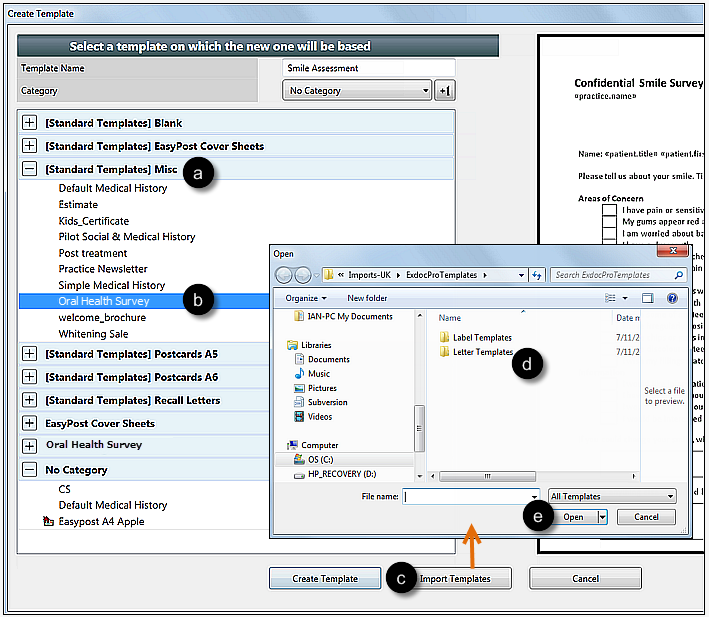Expand [Standard Templates] EasyPost Cover Sheets
This screenshot has width=709, height=617.
pos(29,146)
